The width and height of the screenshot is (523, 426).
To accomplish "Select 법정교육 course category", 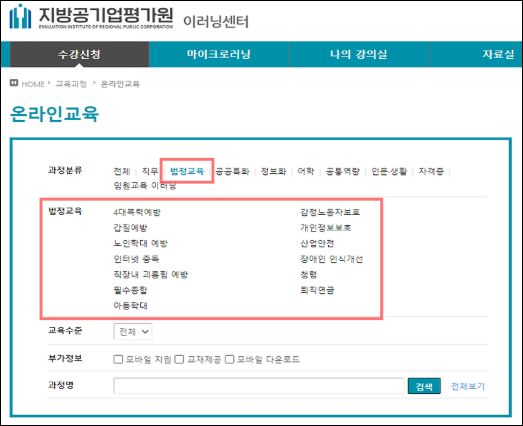I will pos(187,171).
